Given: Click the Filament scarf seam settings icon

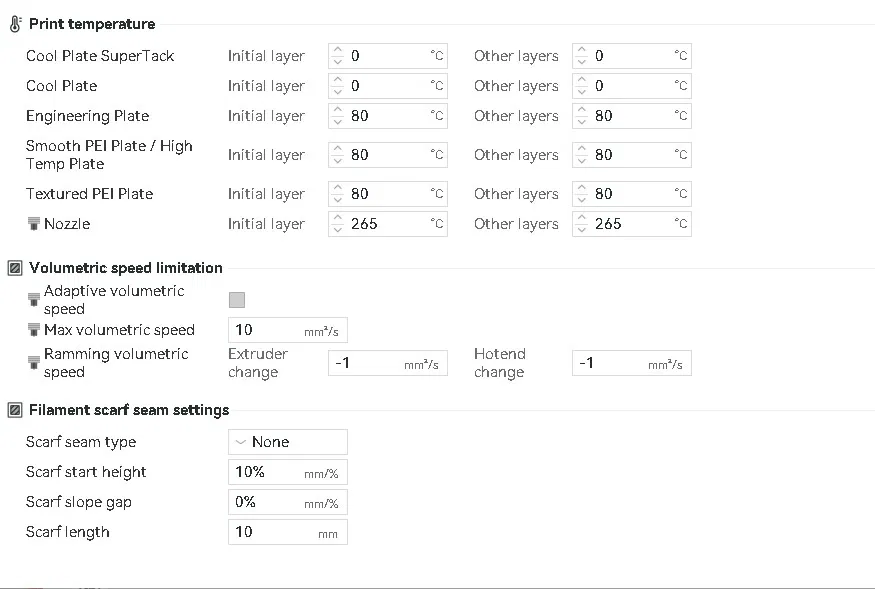Looking at the screenshot, I should (15, 410).
